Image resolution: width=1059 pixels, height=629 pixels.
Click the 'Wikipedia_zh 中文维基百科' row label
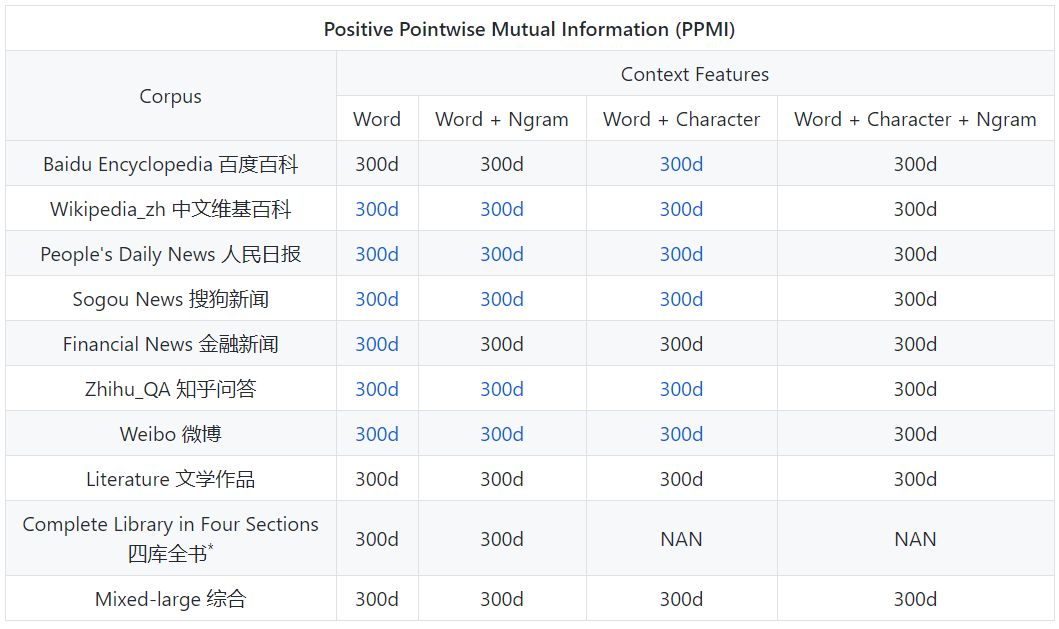(170, 209)
